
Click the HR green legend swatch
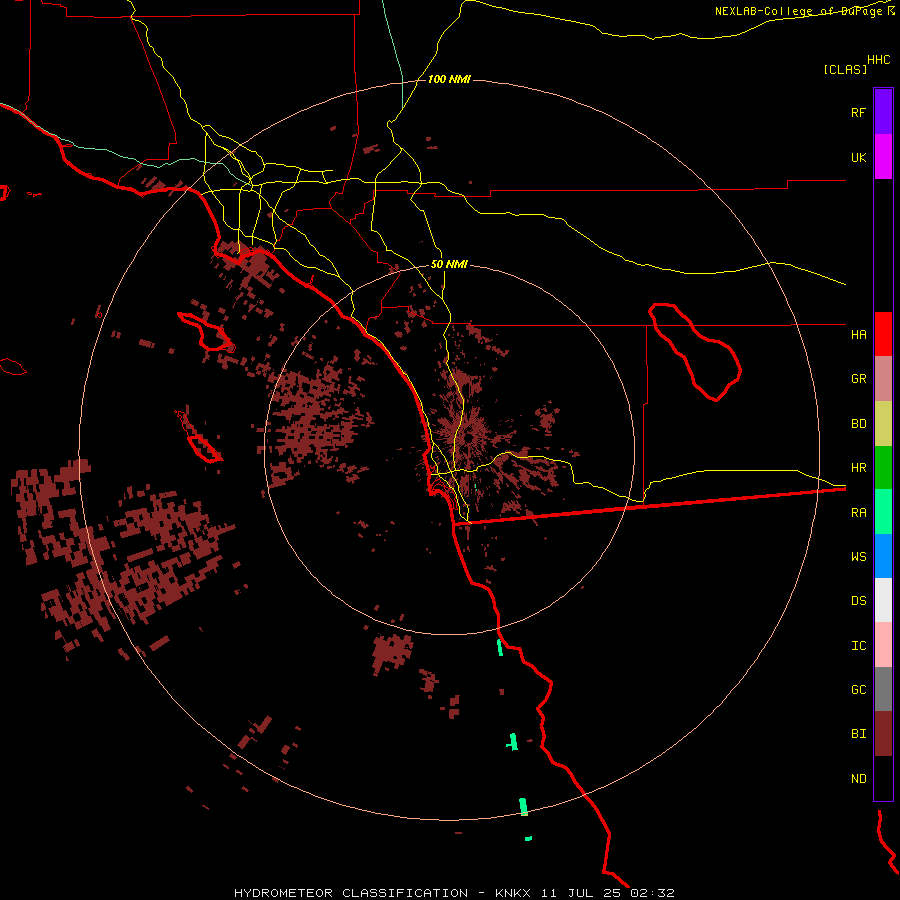883,468
